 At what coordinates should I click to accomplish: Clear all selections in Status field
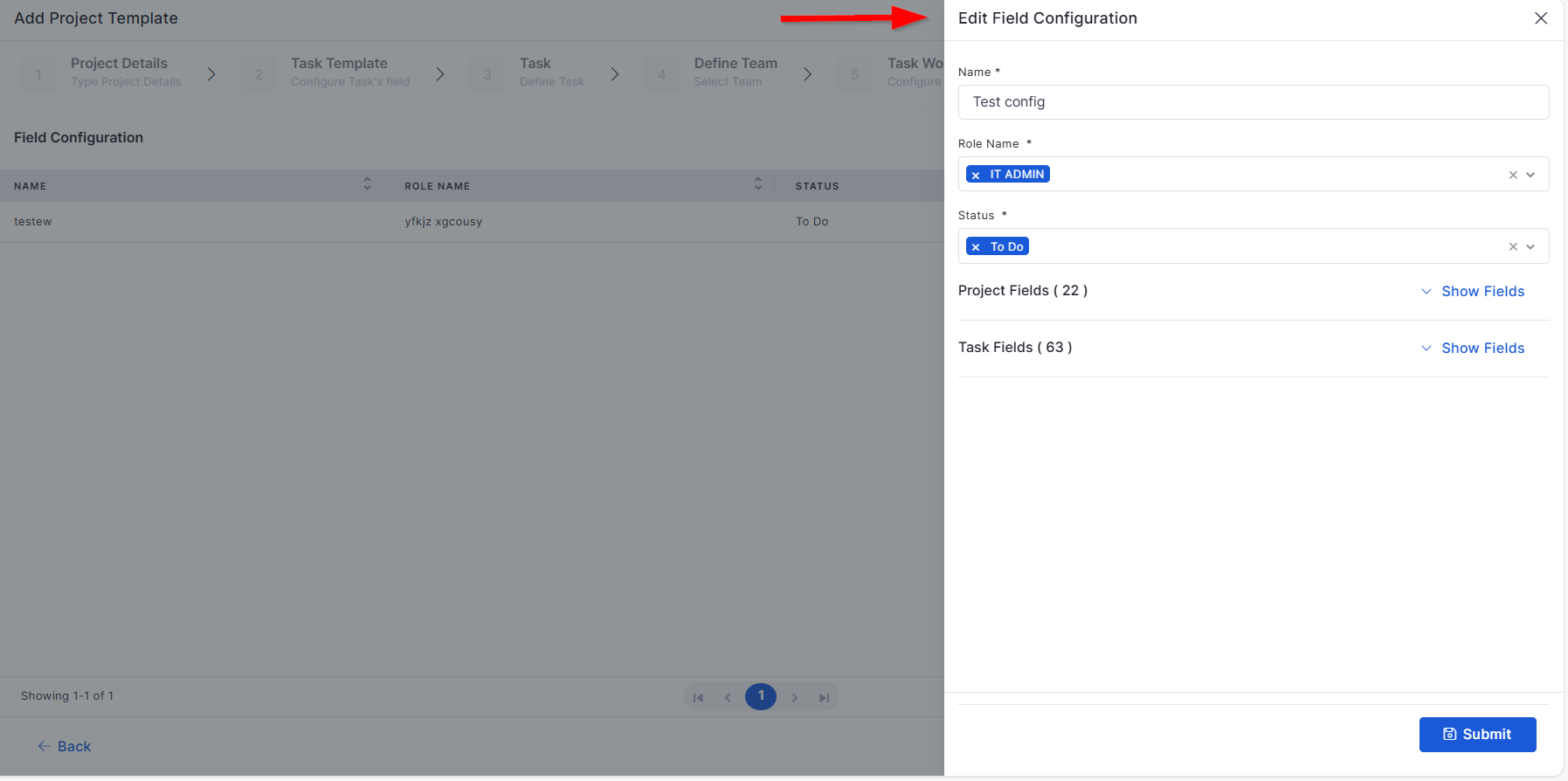[x=1513, y=247]
